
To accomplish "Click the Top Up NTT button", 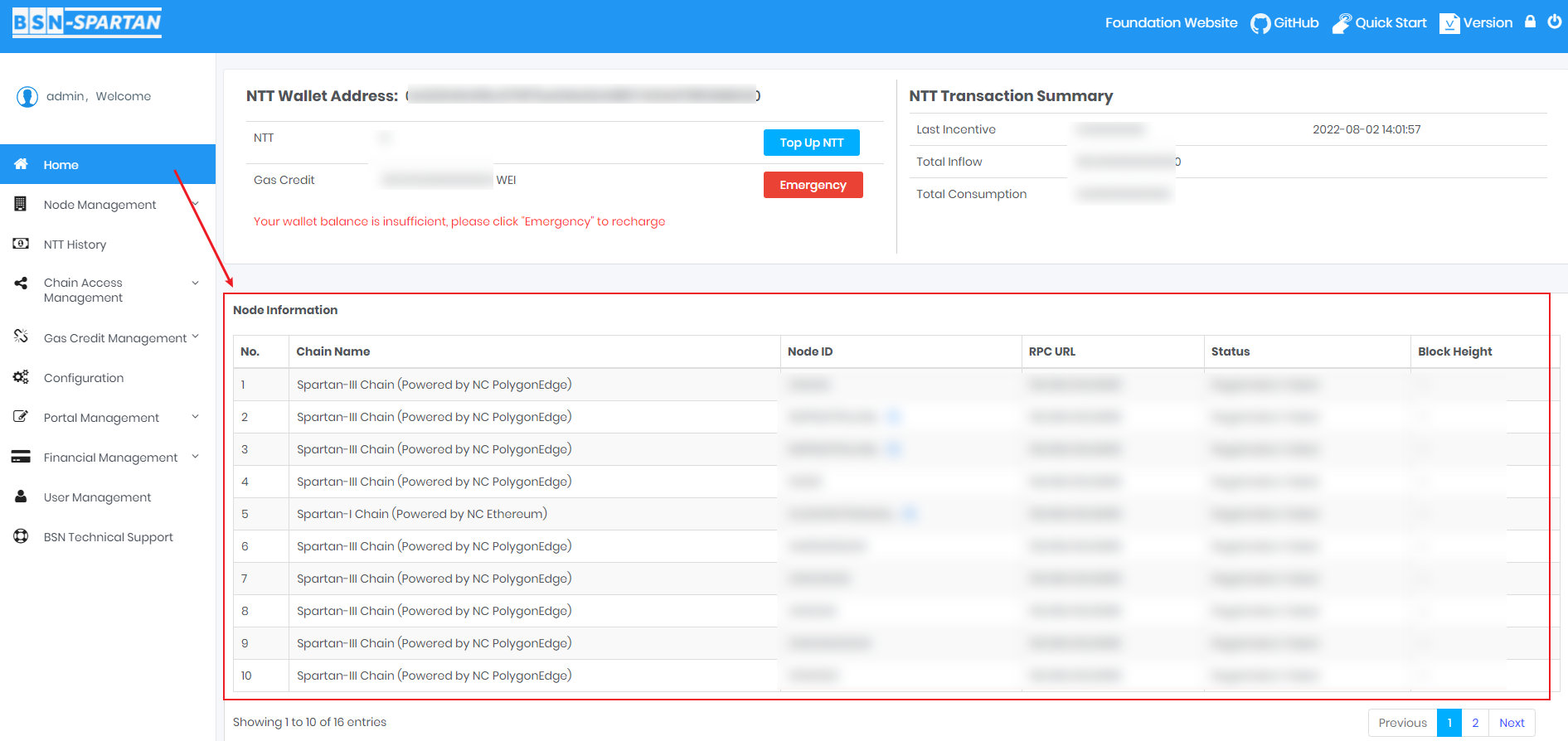I will [x=811, y=143].
